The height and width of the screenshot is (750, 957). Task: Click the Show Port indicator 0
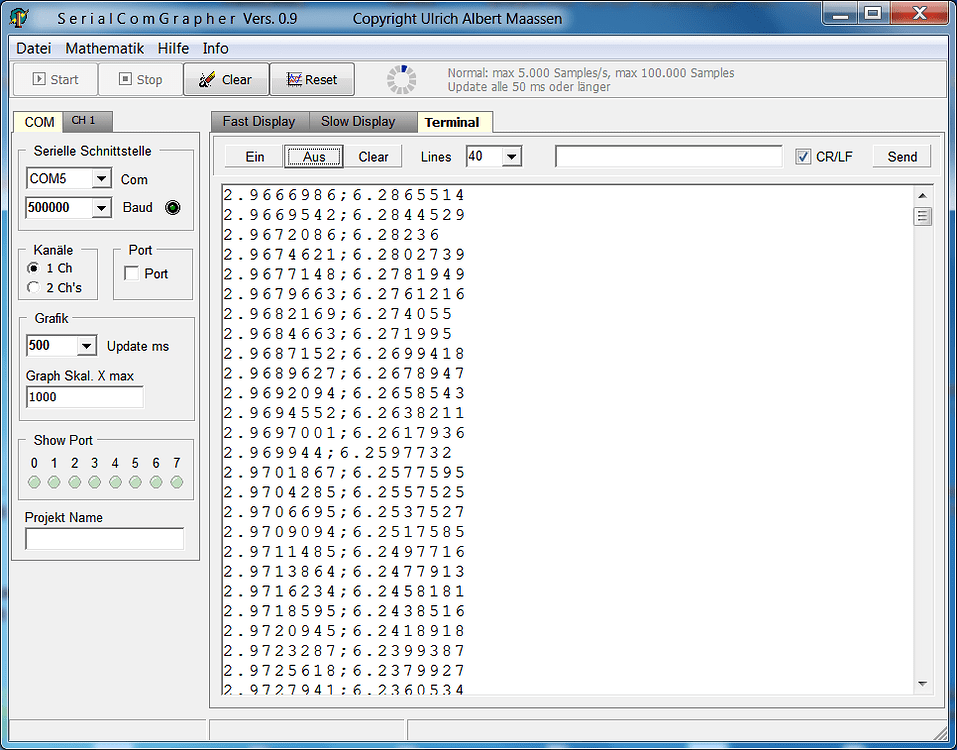click(34, 481)
